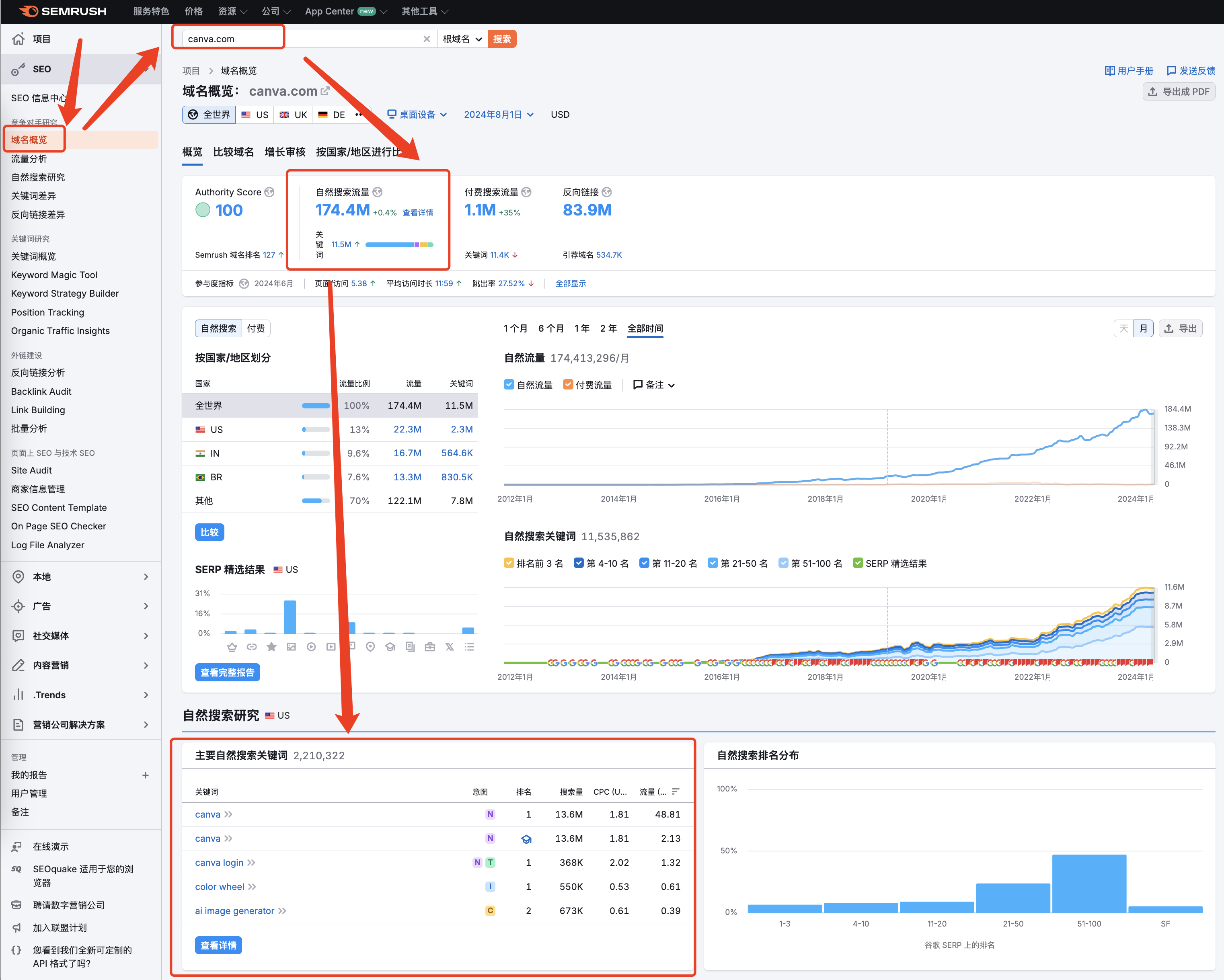The height and width of the screenshot is (980, 1224).
Task: Select the 1年 time range tab
Action: [x=582, y=328]
